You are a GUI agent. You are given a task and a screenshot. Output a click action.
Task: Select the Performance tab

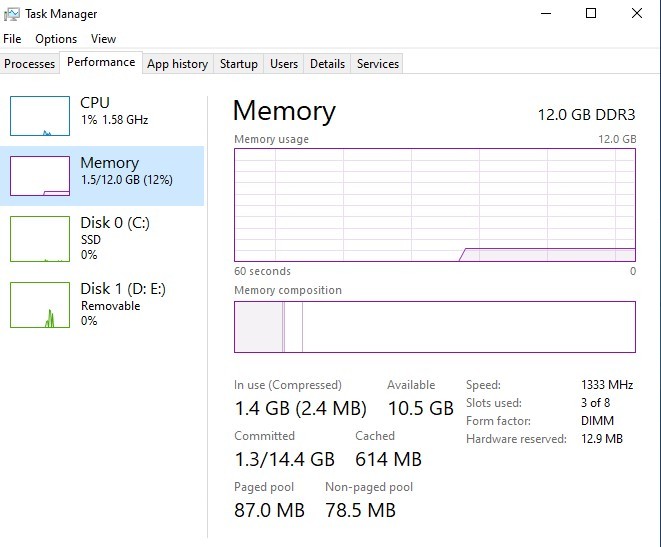coord(101,62)
